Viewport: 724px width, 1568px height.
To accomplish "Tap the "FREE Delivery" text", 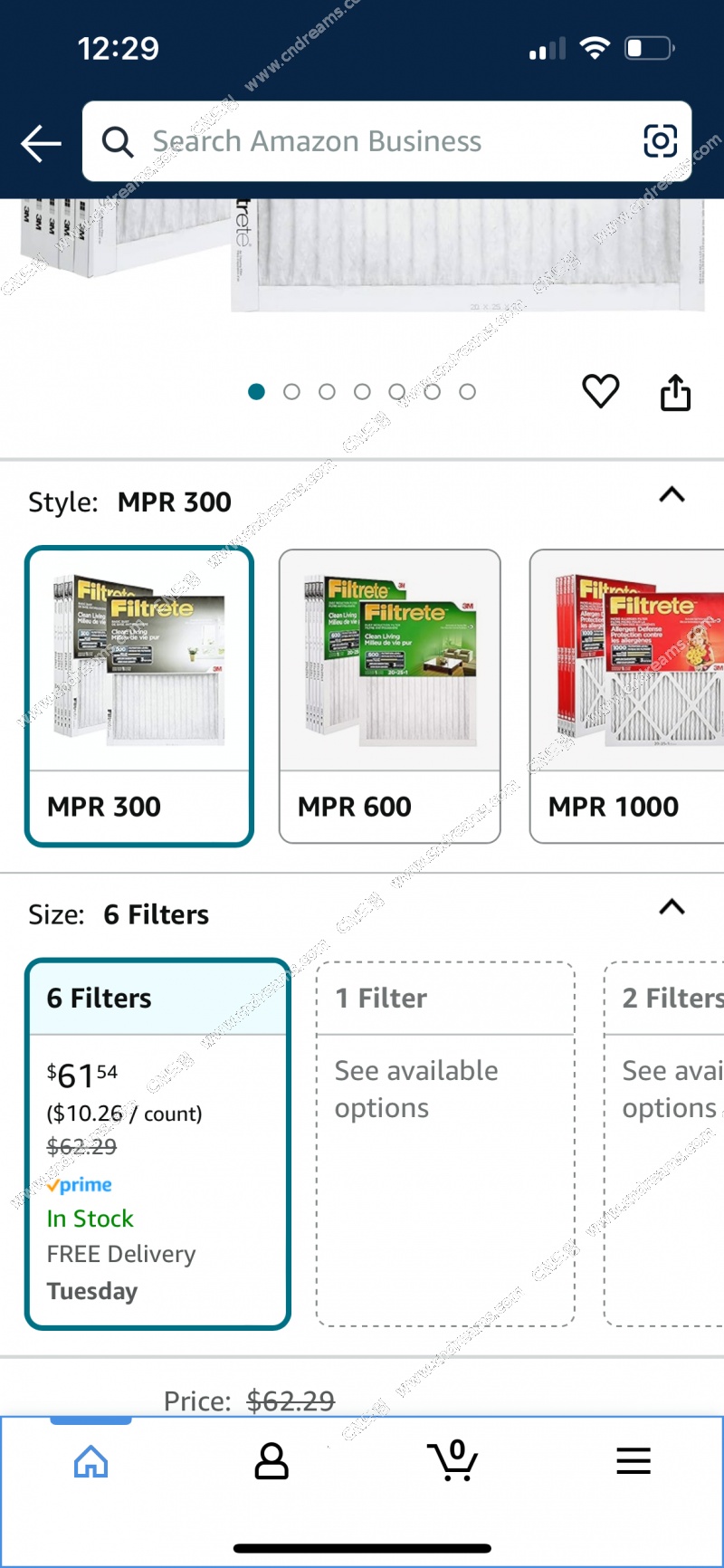I will tap(121, 1254).
